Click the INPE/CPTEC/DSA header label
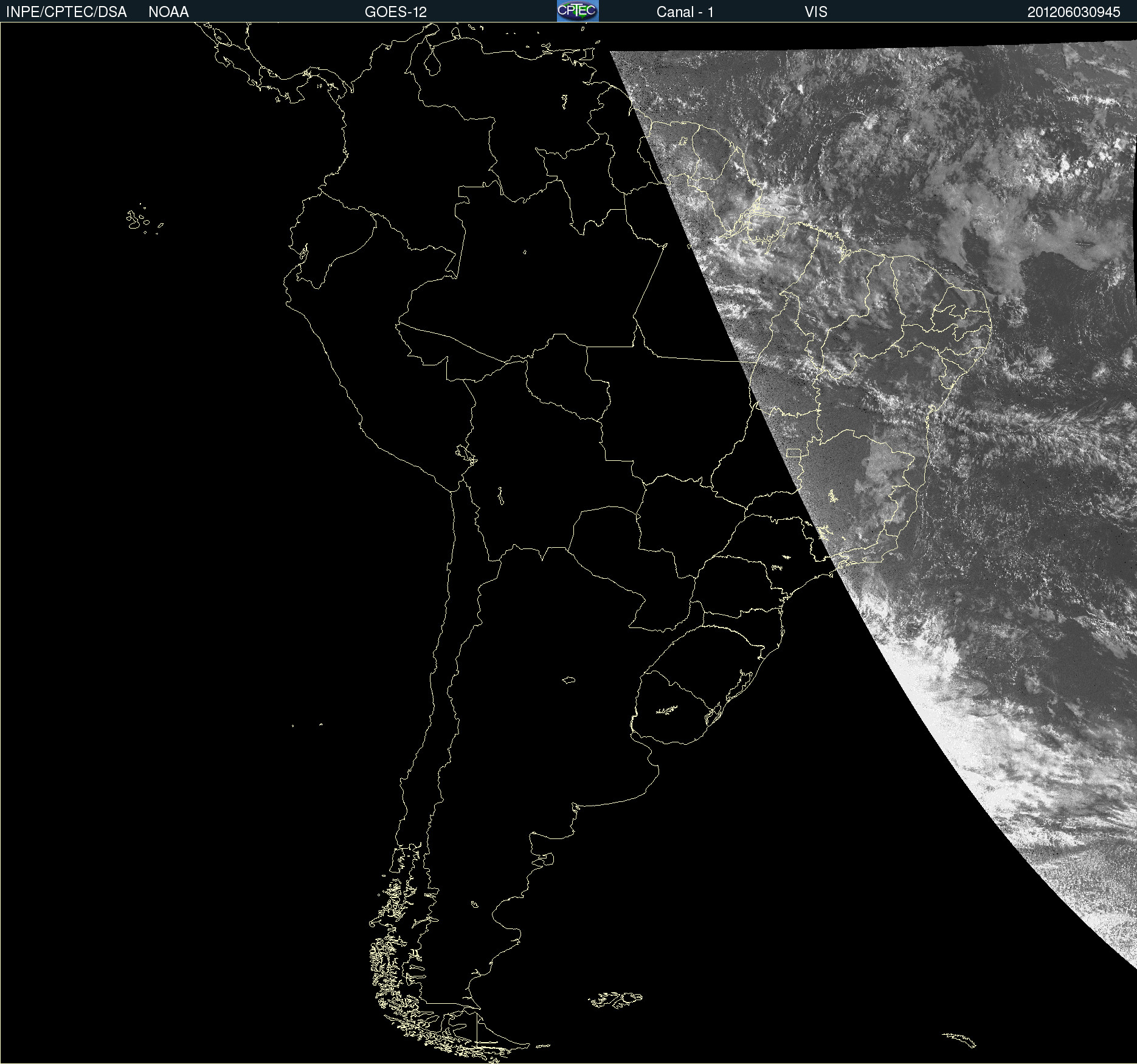This screenshot has height=1064, width=1137. point(66,12)
